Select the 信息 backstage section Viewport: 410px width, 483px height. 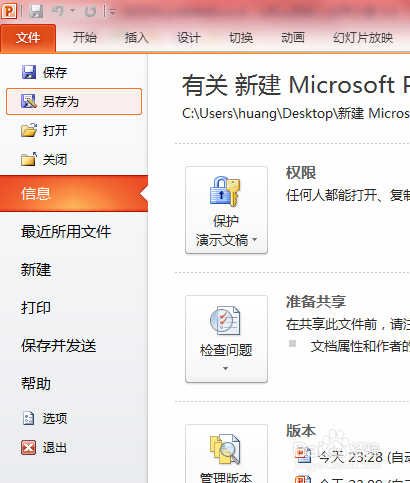tap(74, 194)
